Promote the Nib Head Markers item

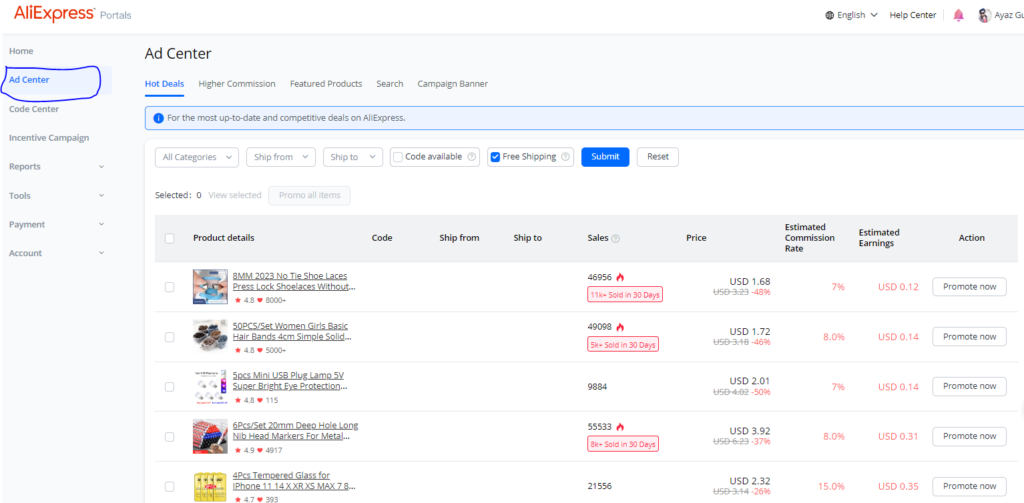coord(969,436)
